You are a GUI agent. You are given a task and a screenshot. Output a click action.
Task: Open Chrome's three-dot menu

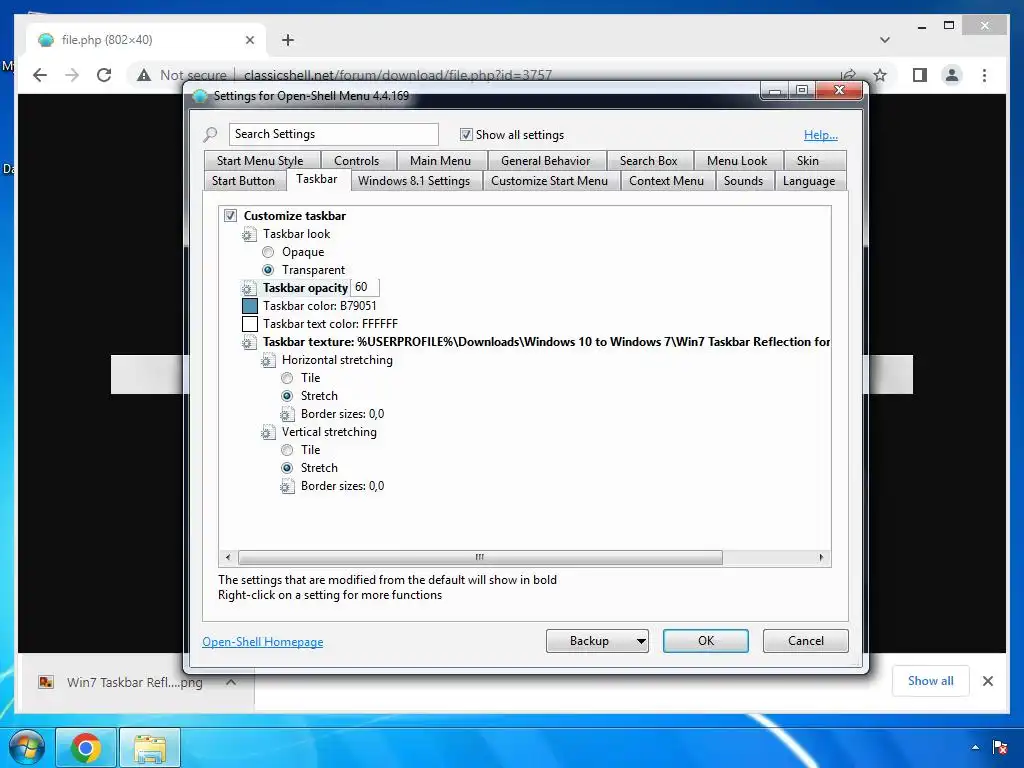984,75
